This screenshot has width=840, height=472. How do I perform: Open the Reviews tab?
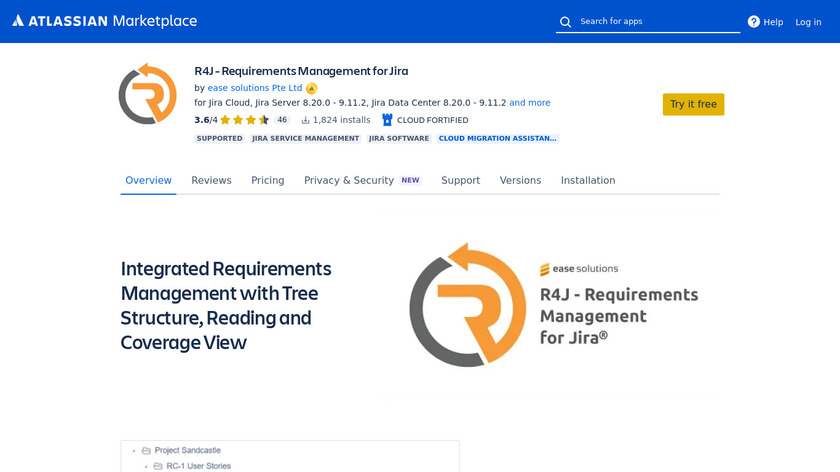pyautogui.click(x=211, y=181)
